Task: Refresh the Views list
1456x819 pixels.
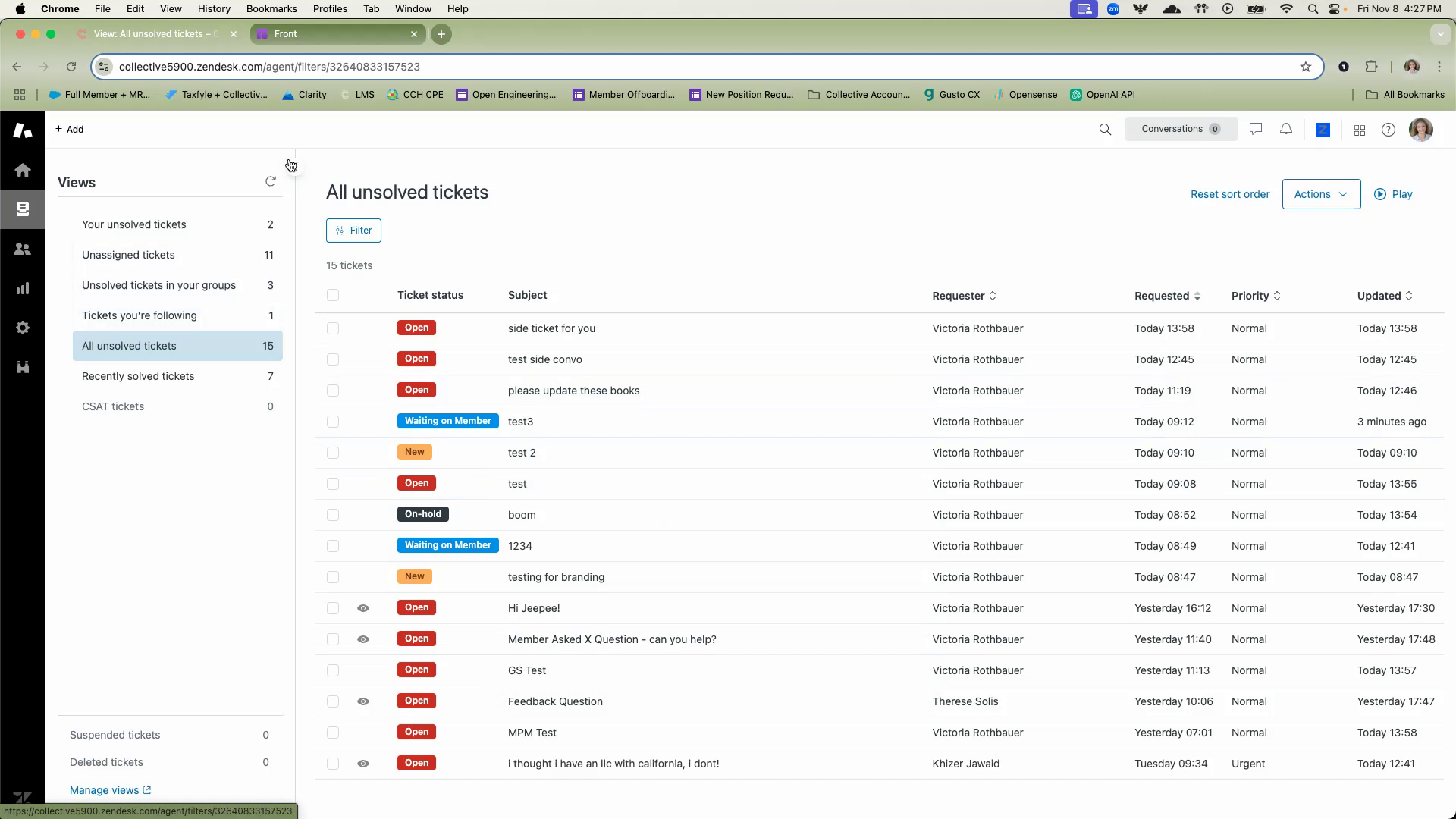Action: [271, 181]
